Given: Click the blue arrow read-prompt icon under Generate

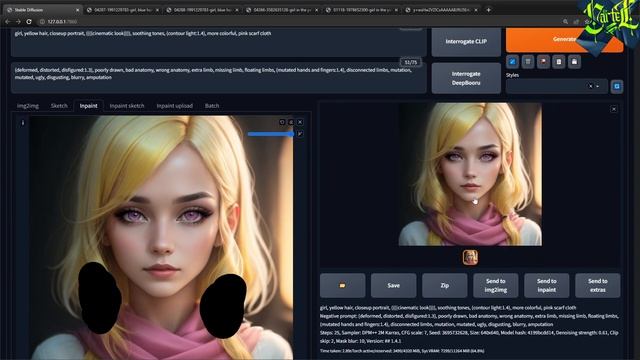Looking at the screenshot, I should point(512,62).
